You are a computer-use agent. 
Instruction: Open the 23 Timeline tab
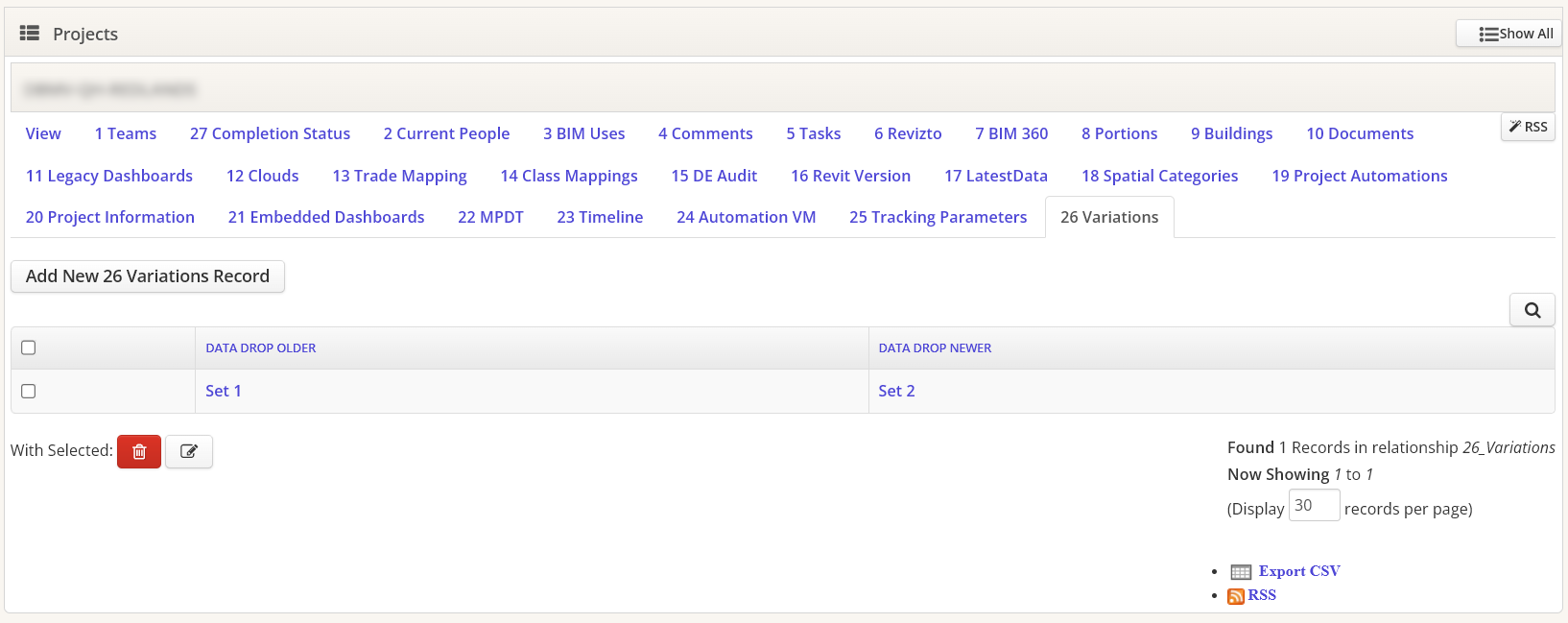600,217
